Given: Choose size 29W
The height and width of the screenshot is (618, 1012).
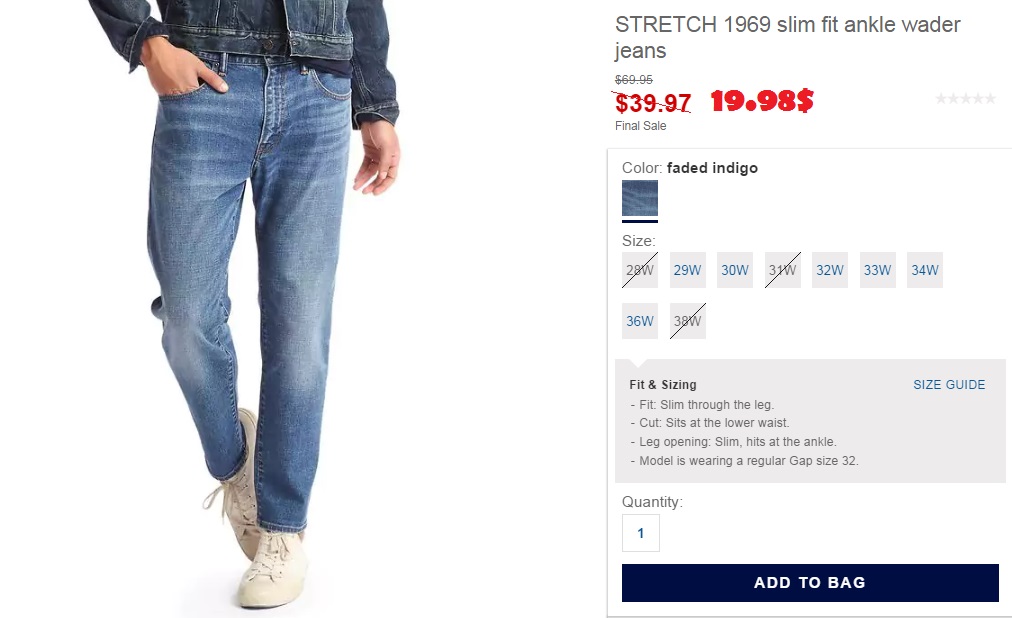Looking at the screenshot, I should (x=687, y=270).
